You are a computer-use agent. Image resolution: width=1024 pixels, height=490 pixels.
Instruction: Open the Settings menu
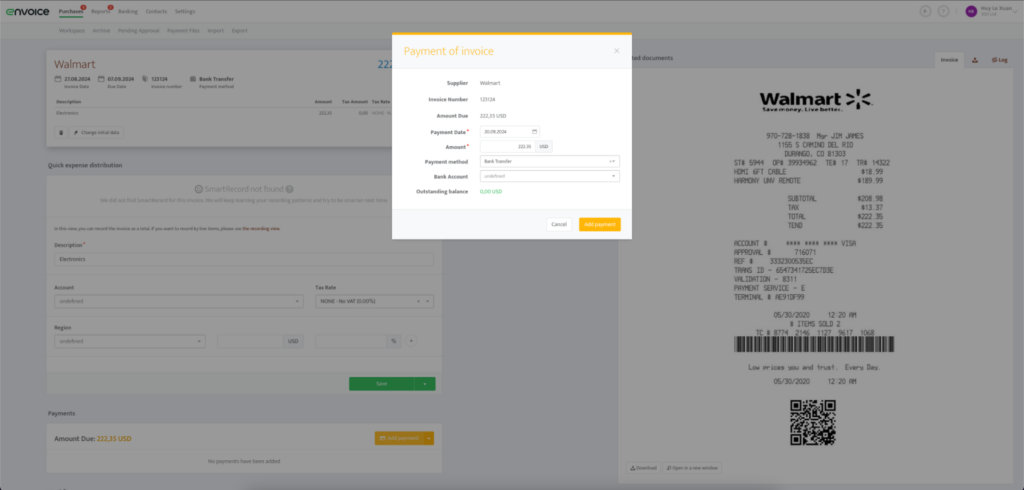185,11
